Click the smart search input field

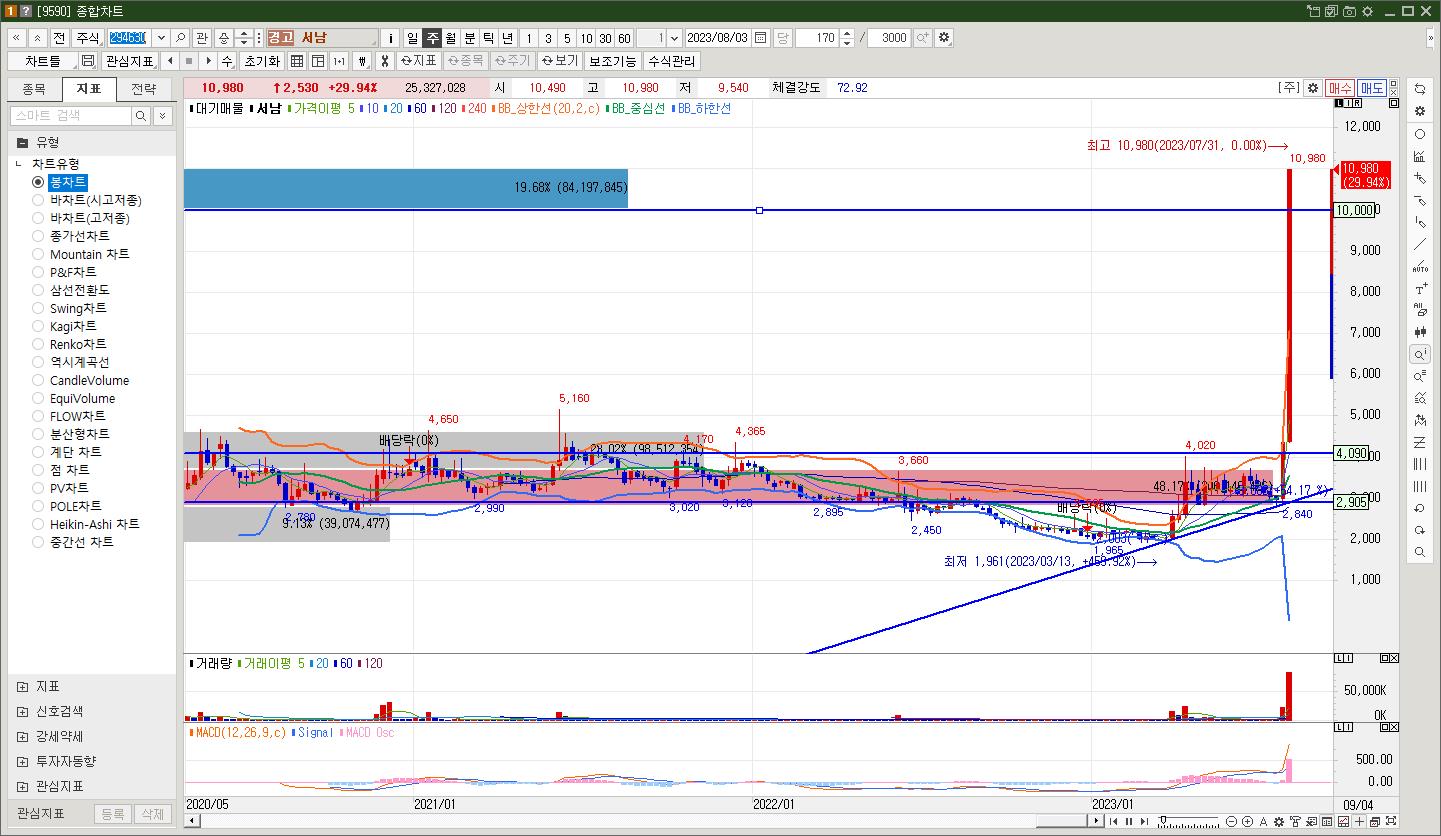click(70, 116)
